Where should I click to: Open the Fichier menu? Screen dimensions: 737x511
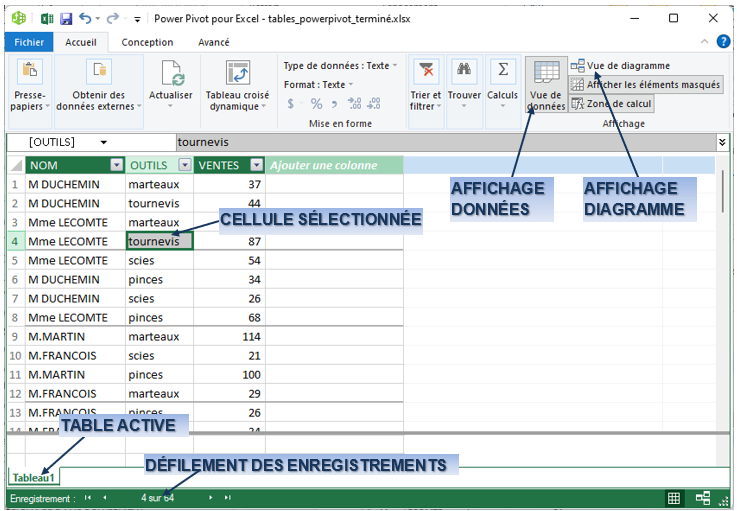pyautogui.click(x=29, y=42)
